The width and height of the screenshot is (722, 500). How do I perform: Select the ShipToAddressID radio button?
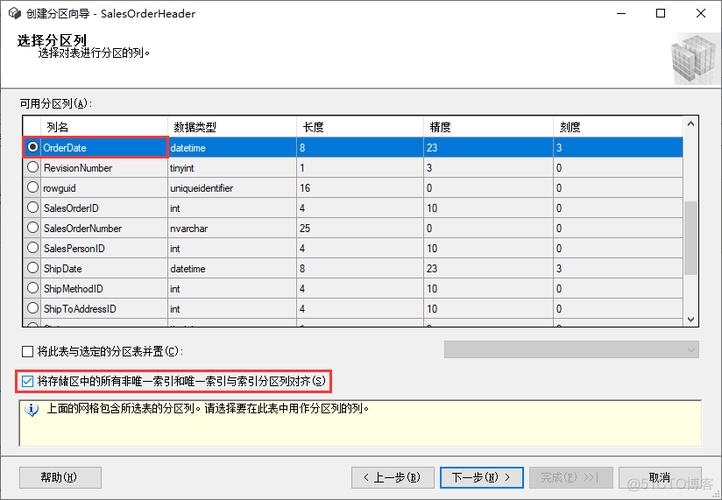pyautogui.click(x=33, y=308)
